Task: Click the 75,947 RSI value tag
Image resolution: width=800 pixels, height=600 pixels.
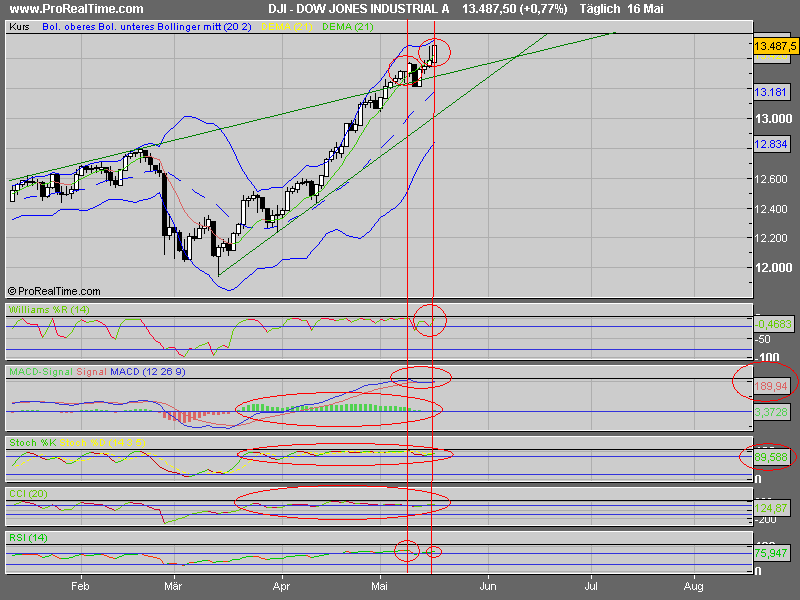Action: pyautogui.click(x=771, y=553)
